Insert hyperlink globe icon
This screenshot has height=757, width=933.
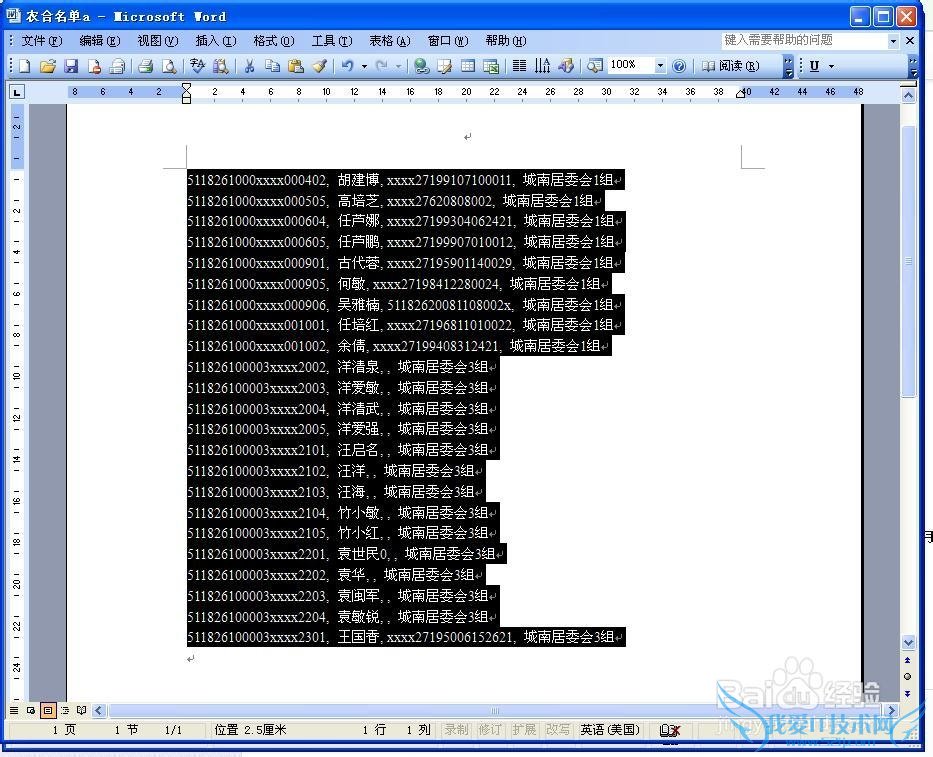[421, 66]
